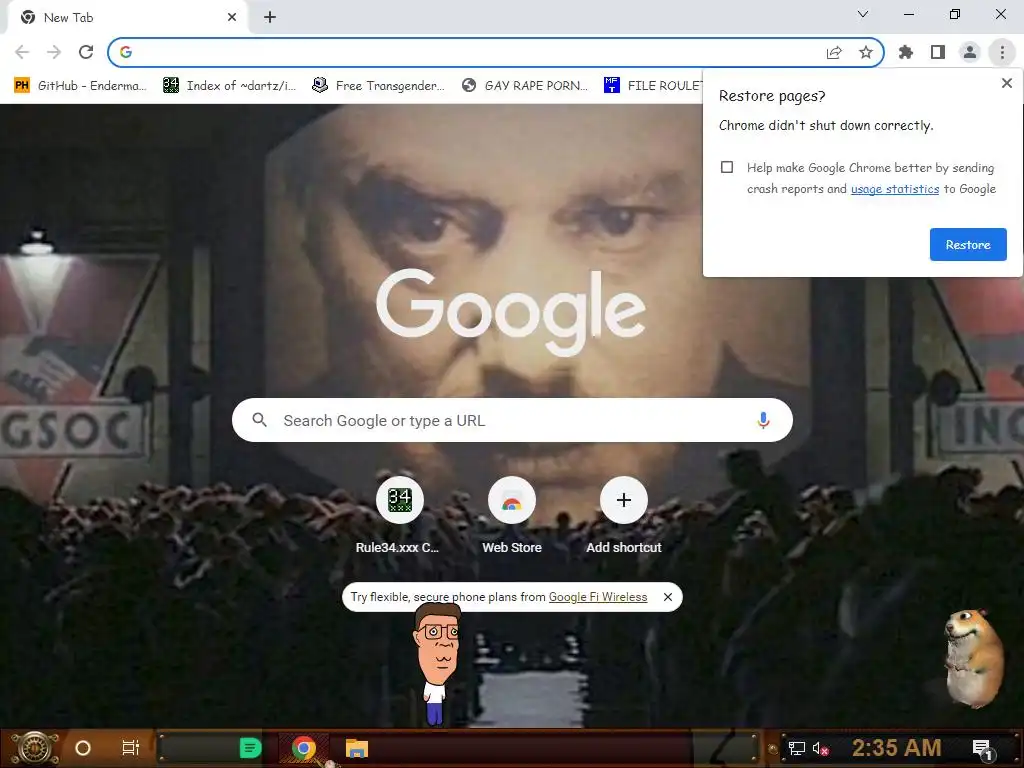The image size is (1024, 768).
Task: Close the New Tab tab
Action: tap(232, 18)
